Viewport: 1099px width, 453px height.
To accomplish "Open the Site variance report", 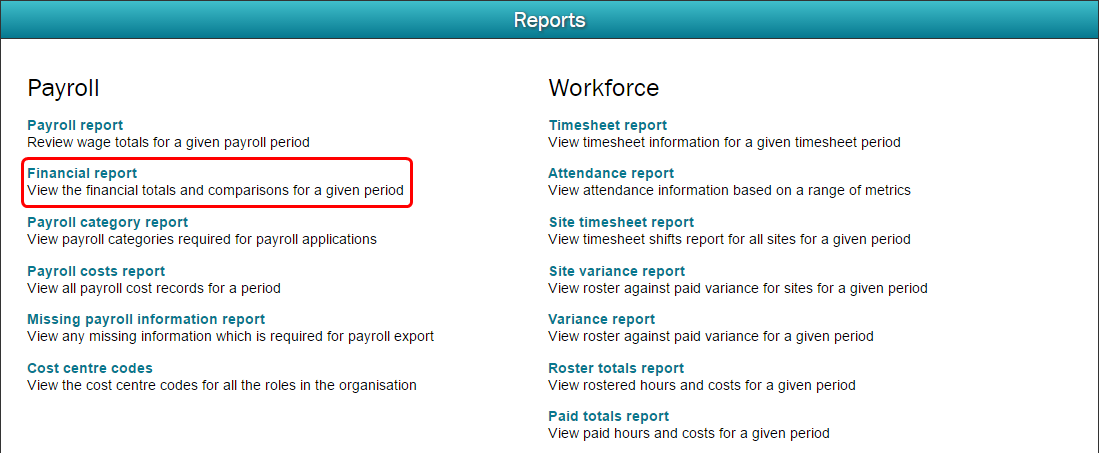I will coord(617,271).
